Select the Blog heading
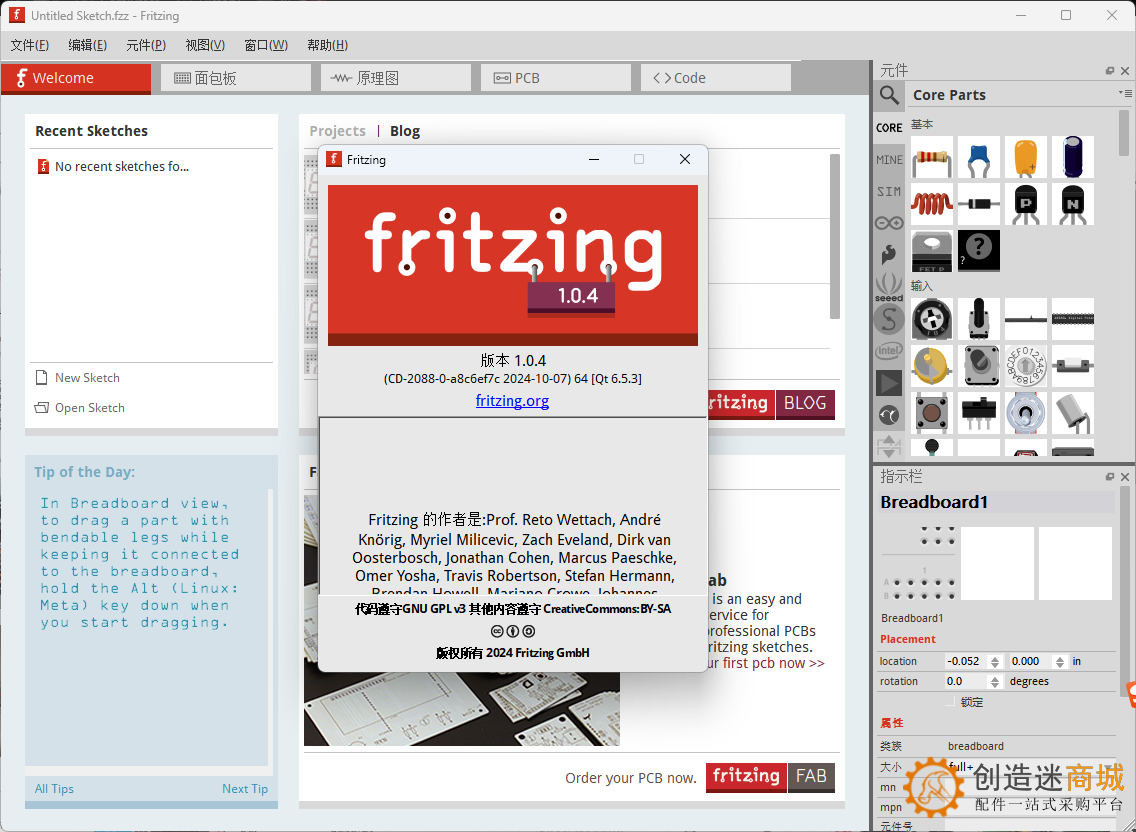The height and width of the screenshot is (832, 1136). coord(405,131)
